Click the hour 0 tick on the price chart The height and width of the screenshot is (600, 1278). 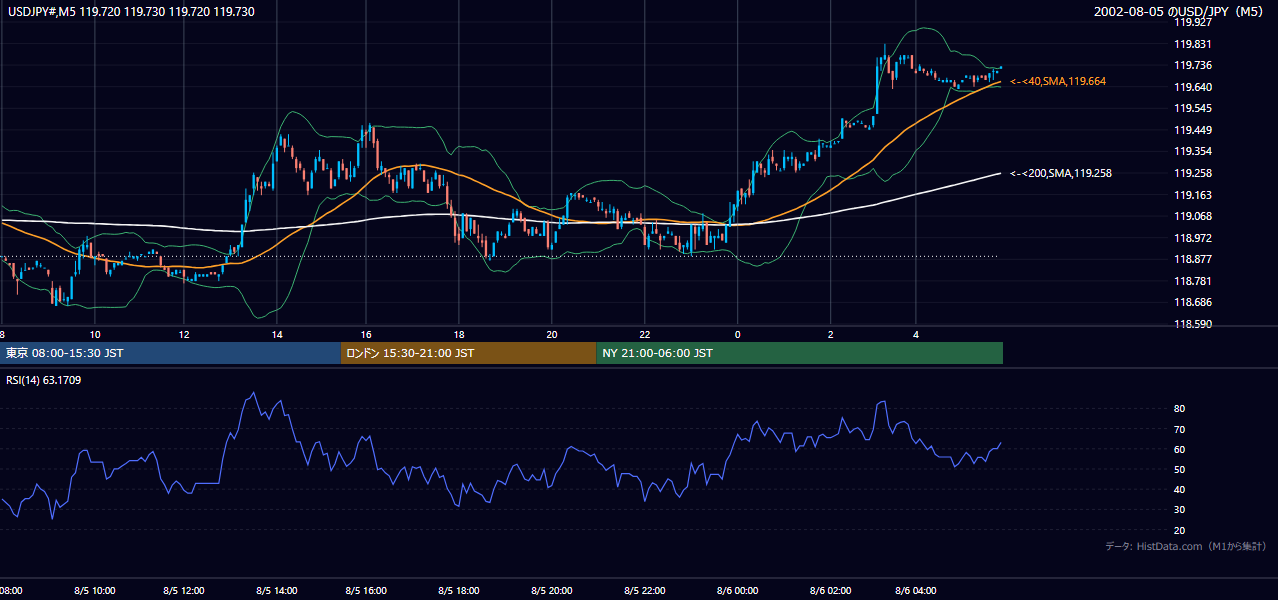click(x=737, y=335)
